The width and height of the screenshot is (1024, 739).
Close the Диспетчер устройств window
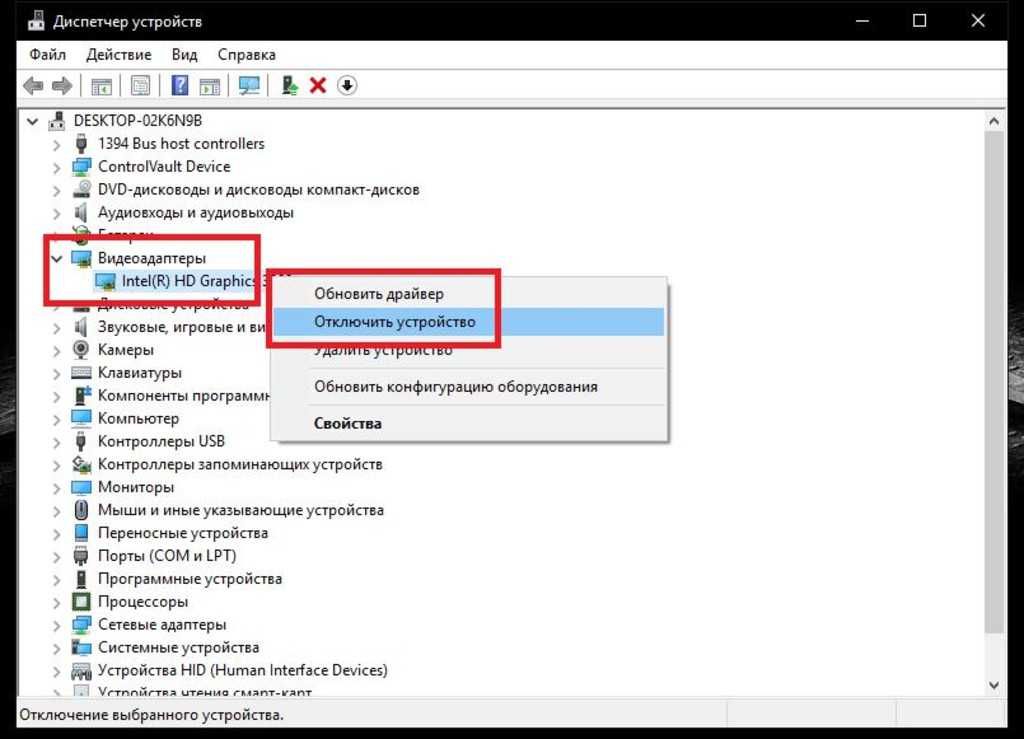[978, 21]
